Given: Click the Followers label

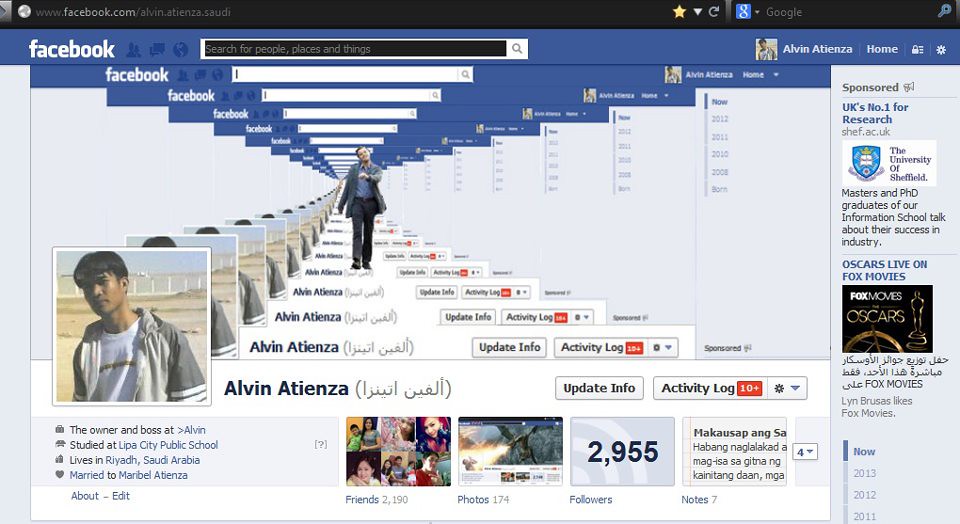Looking at the screenshot, I should (x=590, y=500).
